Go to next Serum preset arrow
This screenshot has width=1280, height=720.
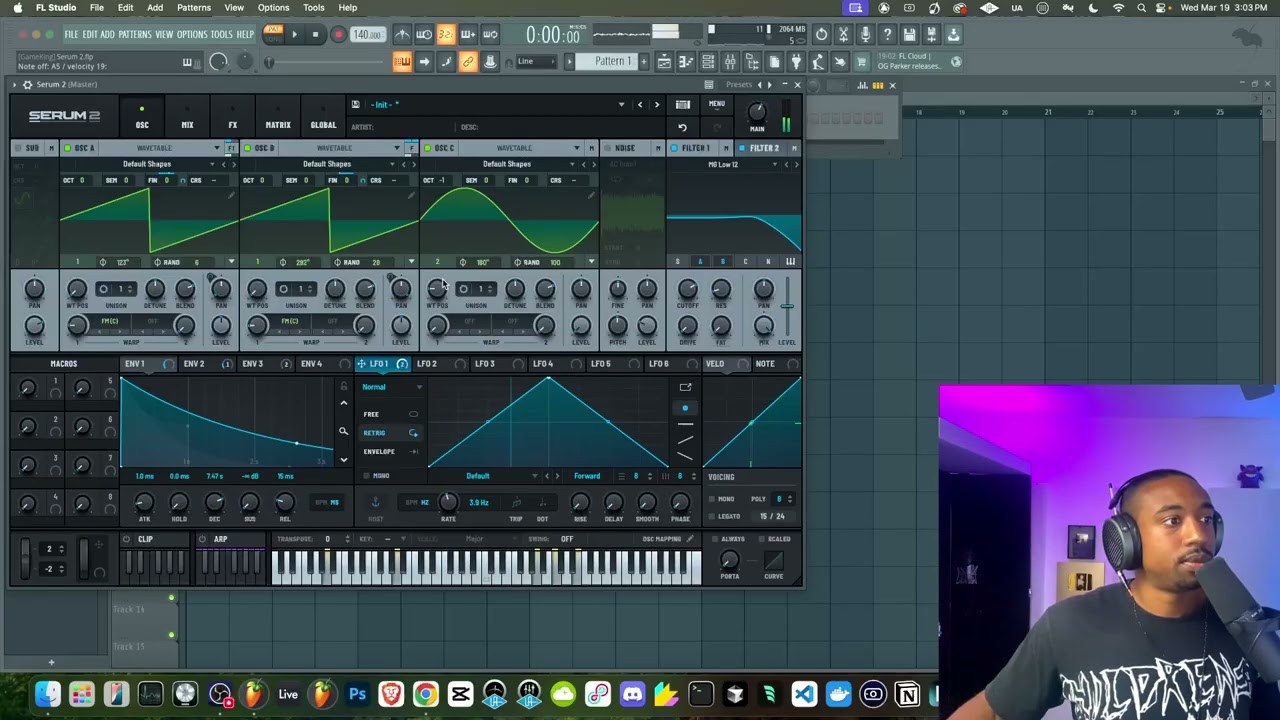pos(656,104)
